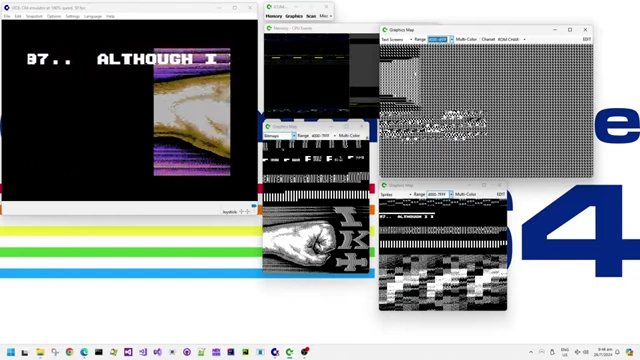Open the Memory menu in ICU64 window

point(273,16)
